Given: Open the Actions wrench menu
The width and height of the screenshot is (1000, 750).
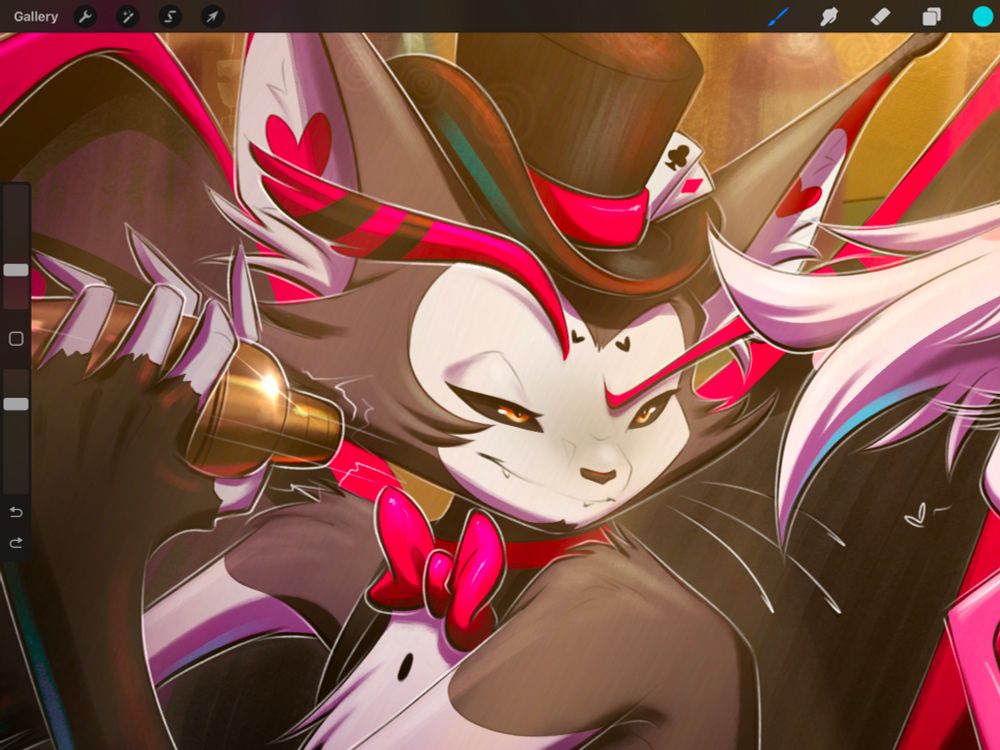Looking at the screenshot, I should point(85,17).
